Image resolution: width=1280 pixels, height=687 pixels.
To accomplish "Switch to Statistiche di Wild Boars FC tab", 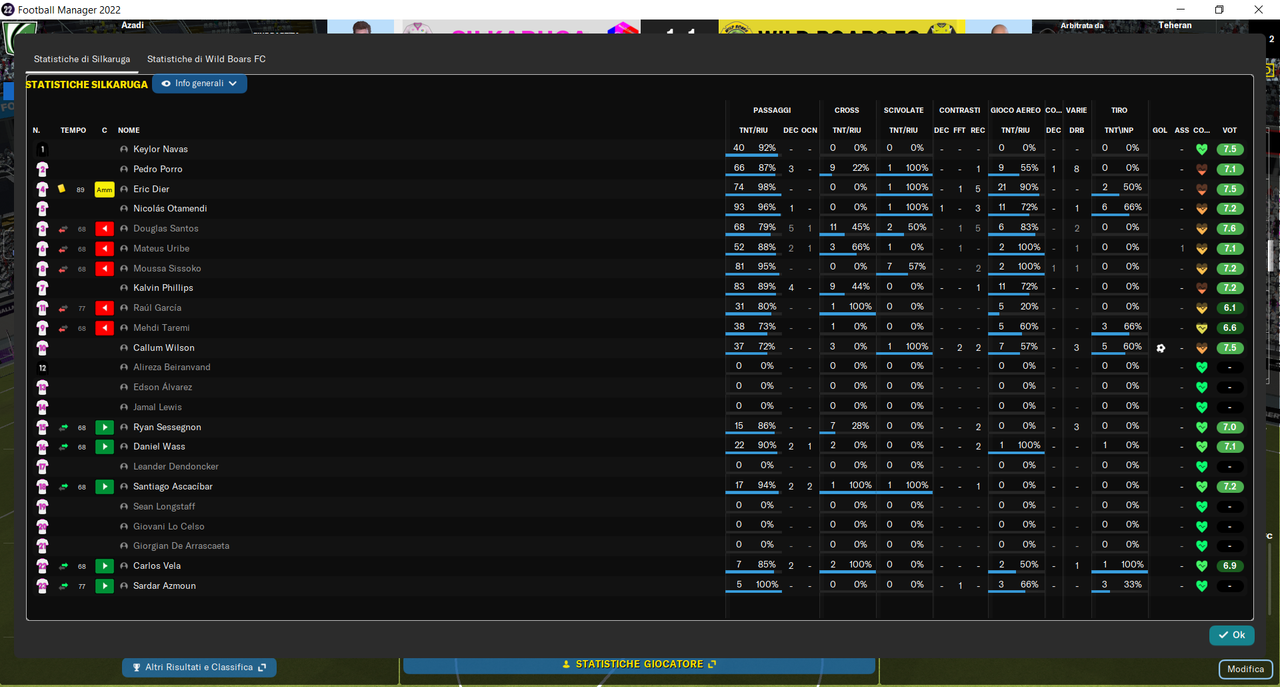I will pos(206,59).
